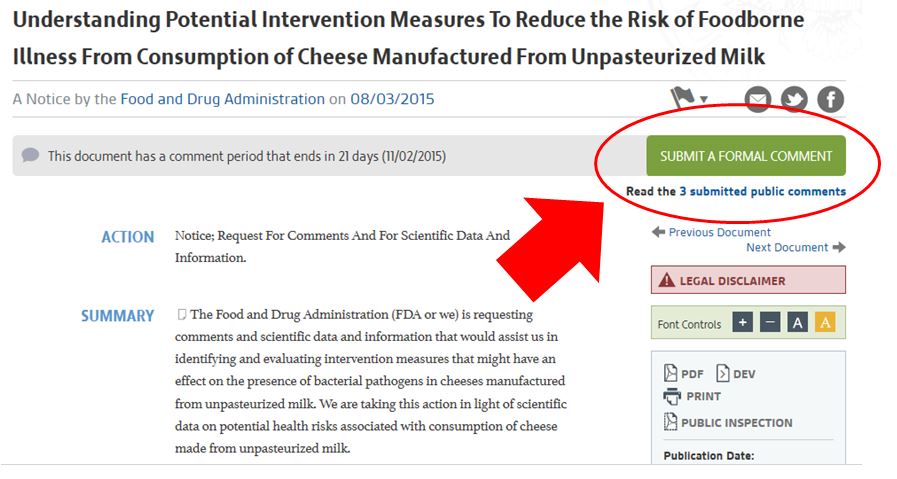Share on Facebook icon

(x=831, y=100)
